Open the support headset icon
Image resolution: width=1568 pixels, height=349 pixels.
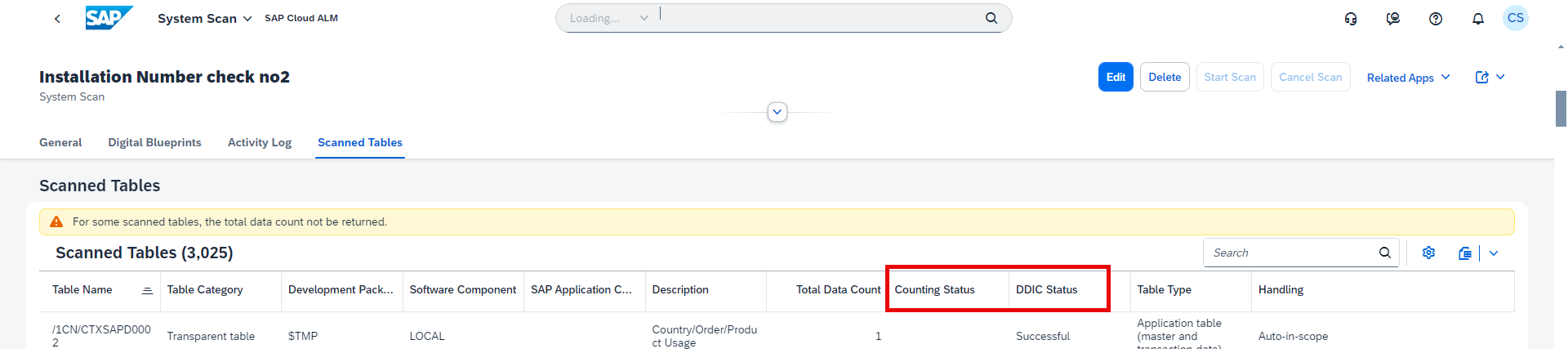(x=1351, y=19)
